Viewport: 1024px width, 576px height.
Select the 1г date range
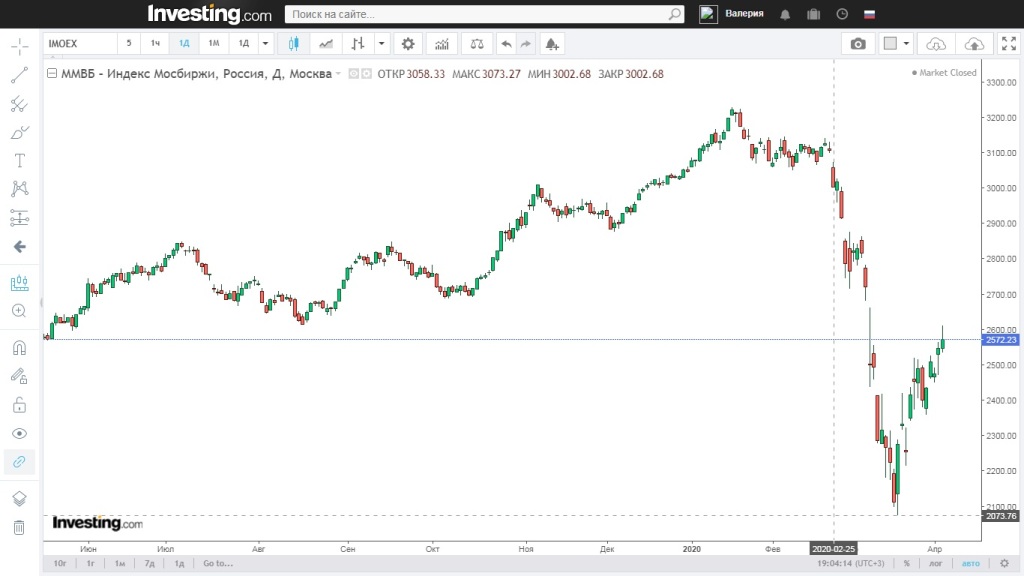[90, 564]
